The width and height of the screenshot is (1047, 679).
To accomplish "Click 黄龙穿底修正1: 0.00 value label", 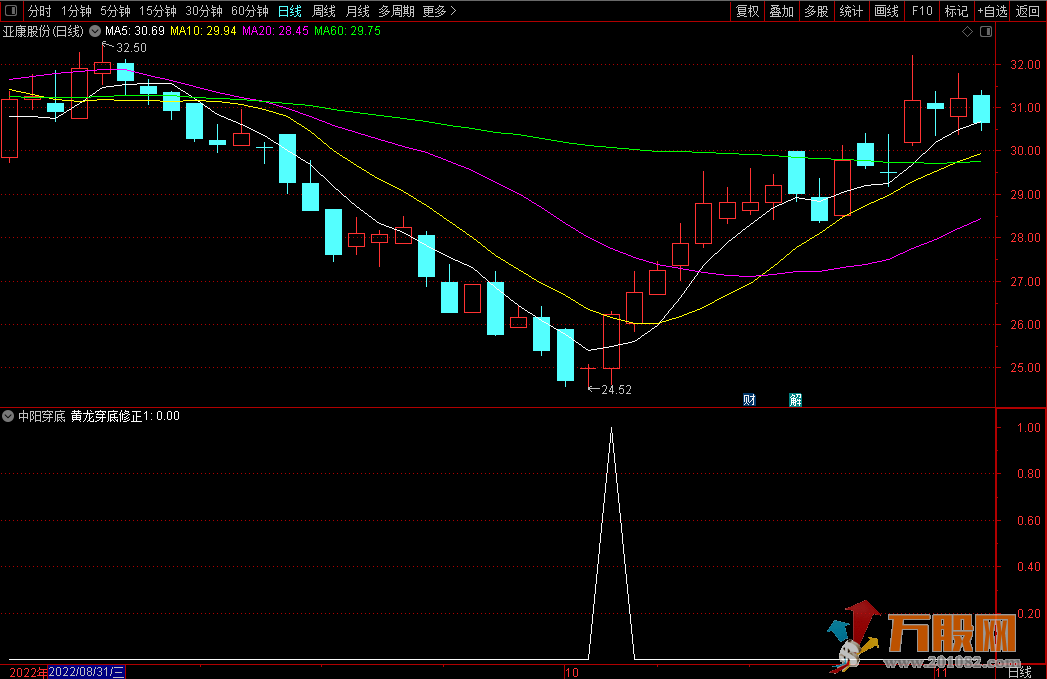I will coord(125,416).
